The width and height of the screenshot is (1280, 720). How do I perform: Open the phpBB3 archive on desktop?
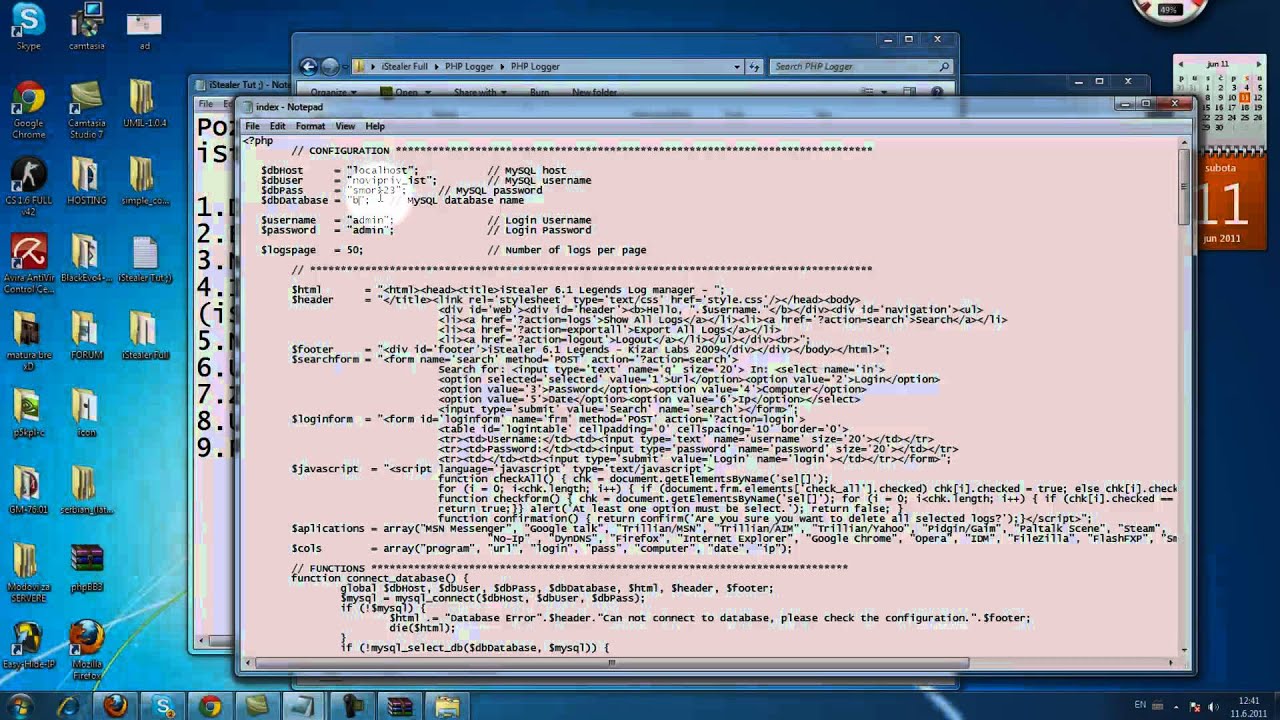pyautogui.click(x=86, y=569)
